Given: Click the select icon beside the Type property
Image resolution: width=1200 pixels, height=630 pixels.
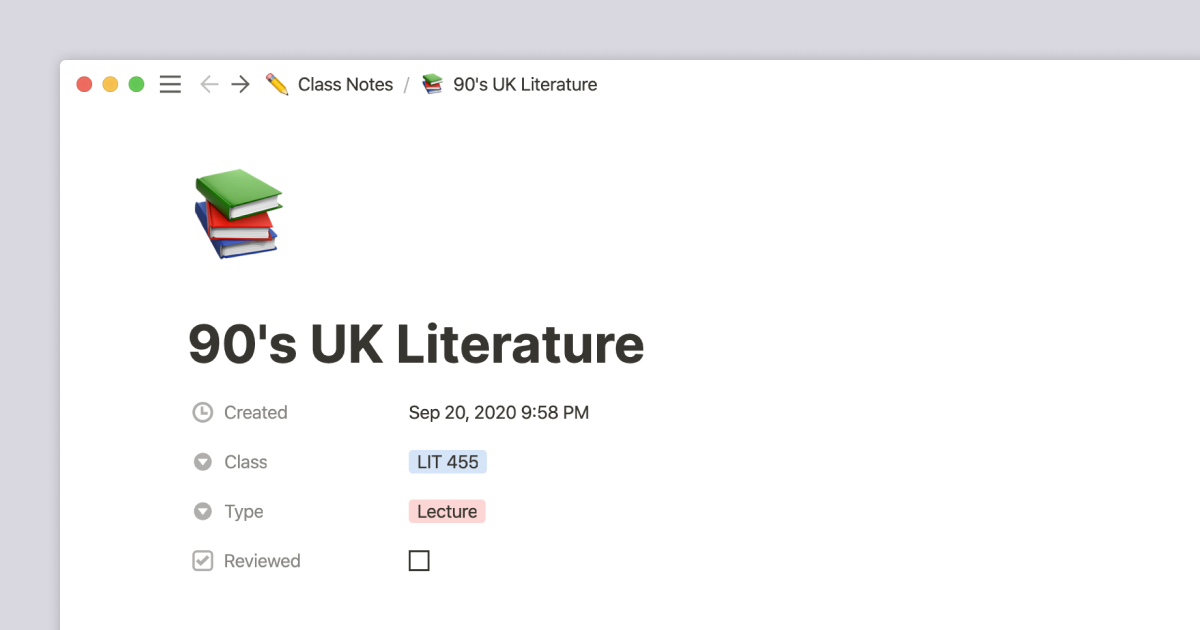Looking at the screenshot, I should click(x=202, y=511).
